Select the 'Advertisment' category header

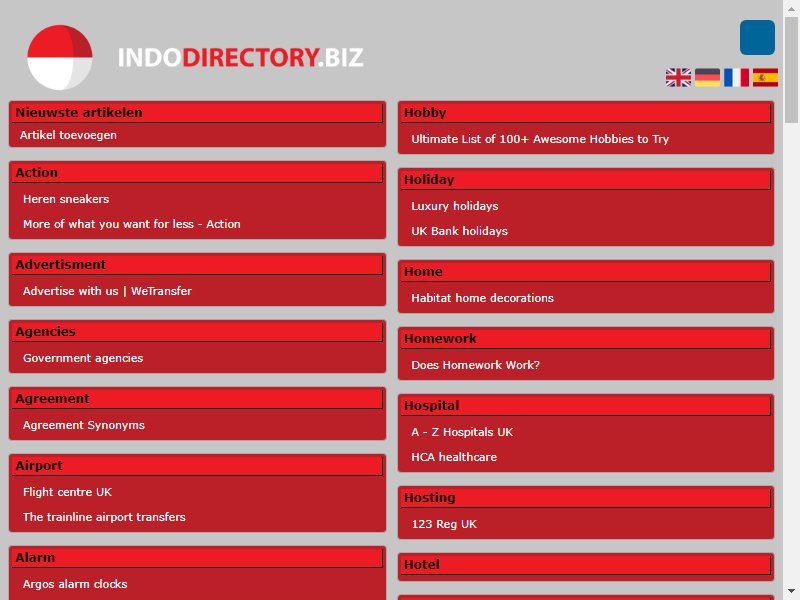coord(197,265)
